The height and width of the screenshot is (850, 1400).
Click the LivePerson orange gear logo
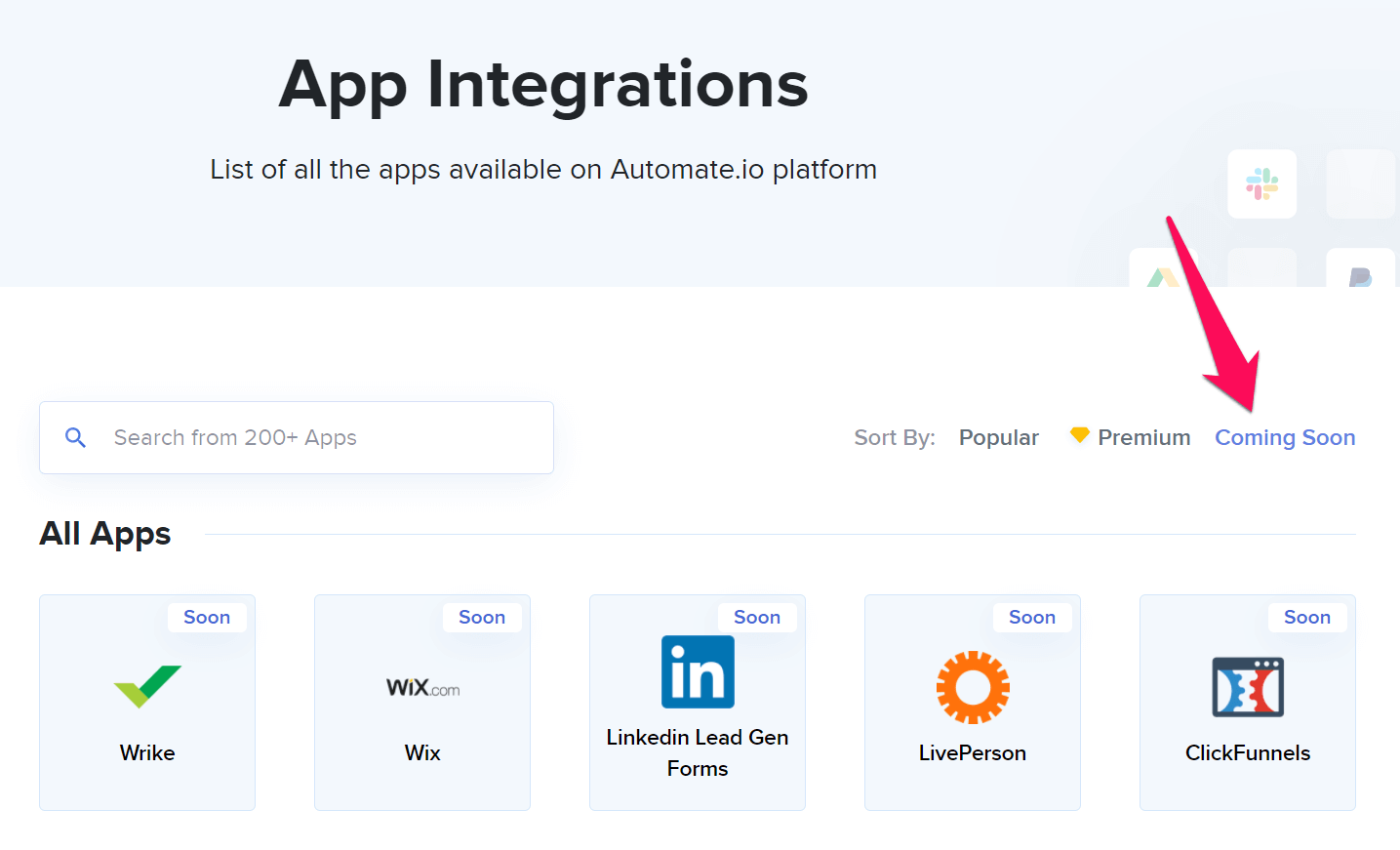coord(973,687)
